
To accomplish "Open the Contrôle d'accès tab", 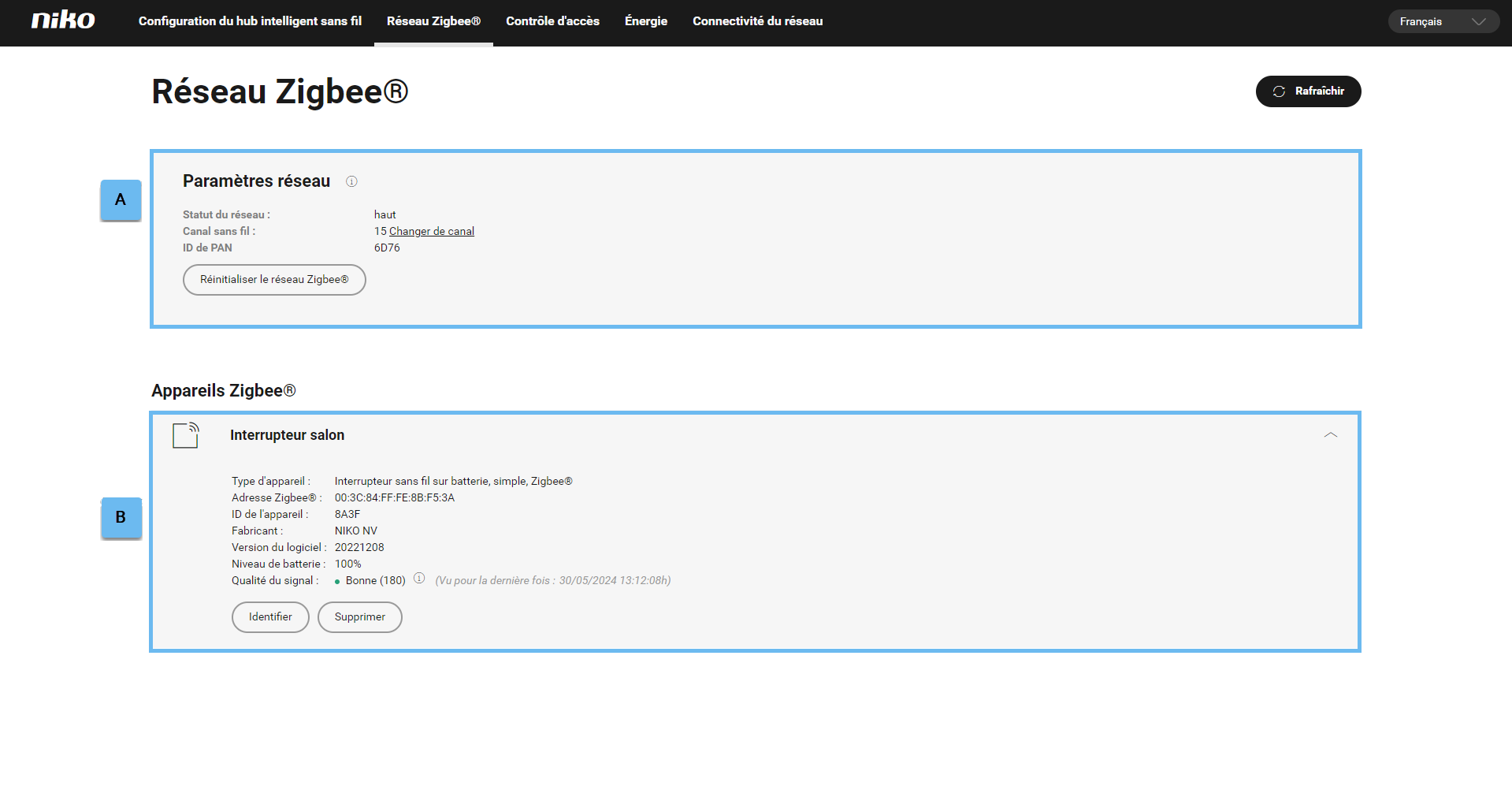I will click(x=552, y=21).
